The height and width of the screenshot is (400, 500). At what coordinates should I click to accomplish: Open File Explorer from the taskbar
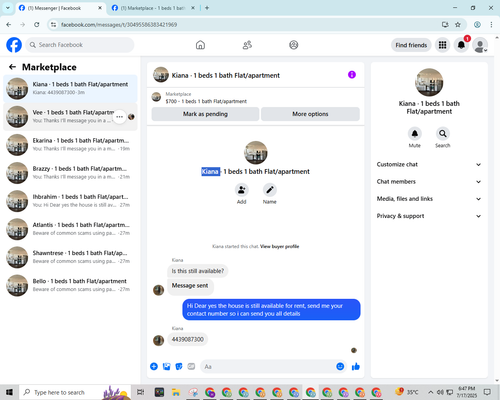(176, 392)
